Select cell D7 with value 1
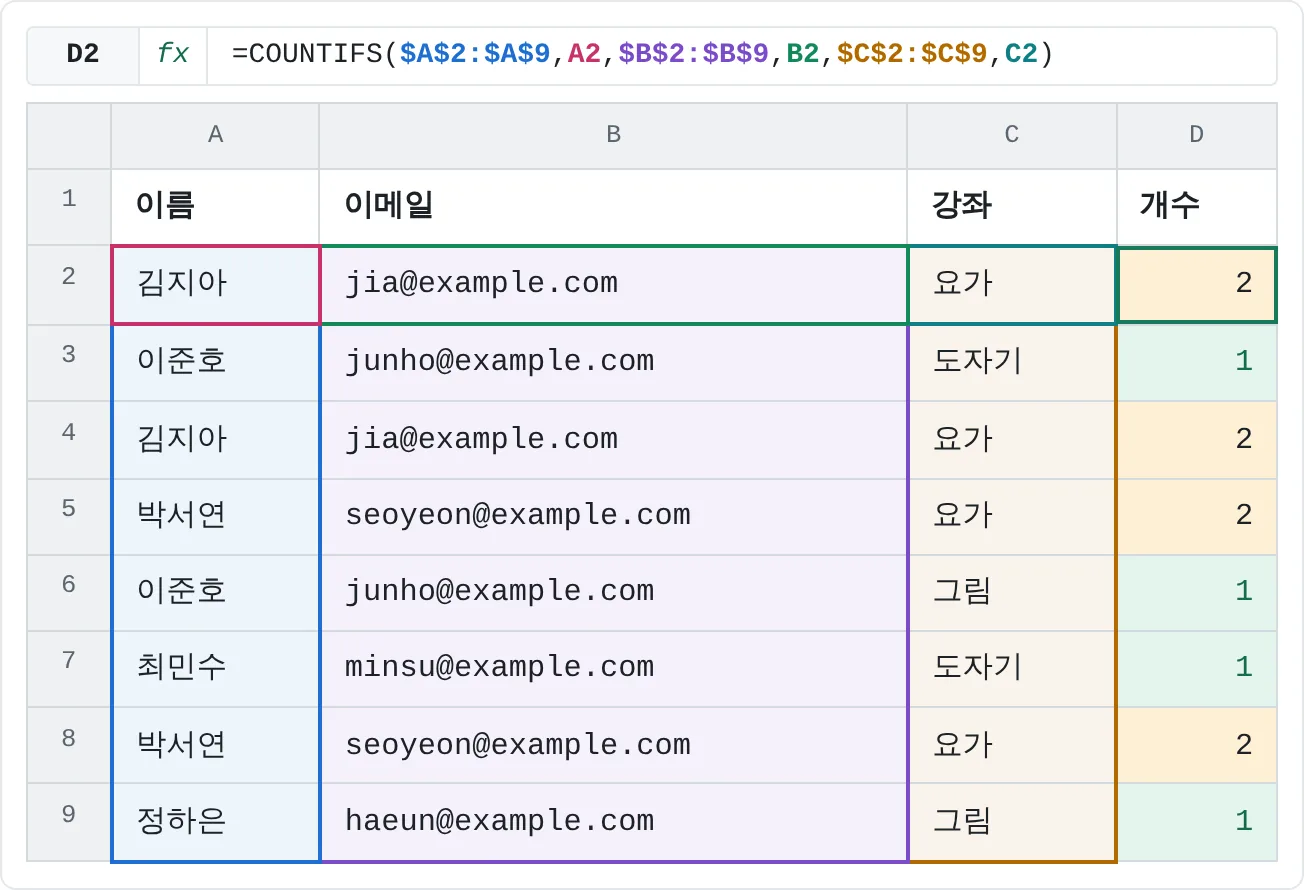 click(1197, 669)
